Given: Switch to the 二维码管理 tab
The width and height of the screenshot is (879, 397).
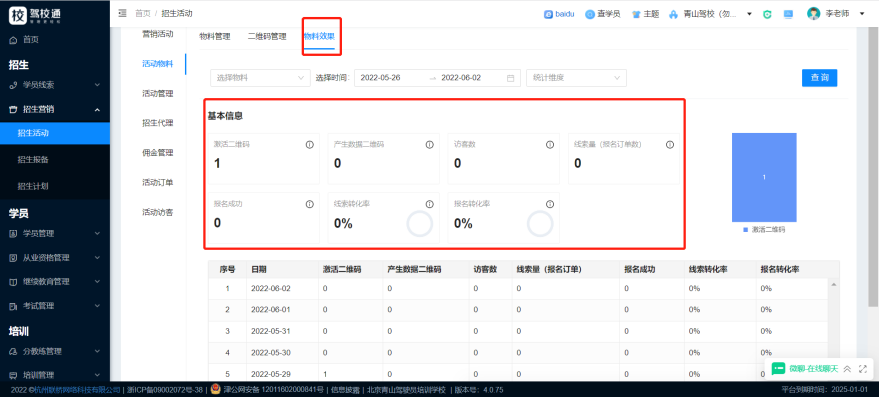Looking at the screenshot, I should [267, 36].
